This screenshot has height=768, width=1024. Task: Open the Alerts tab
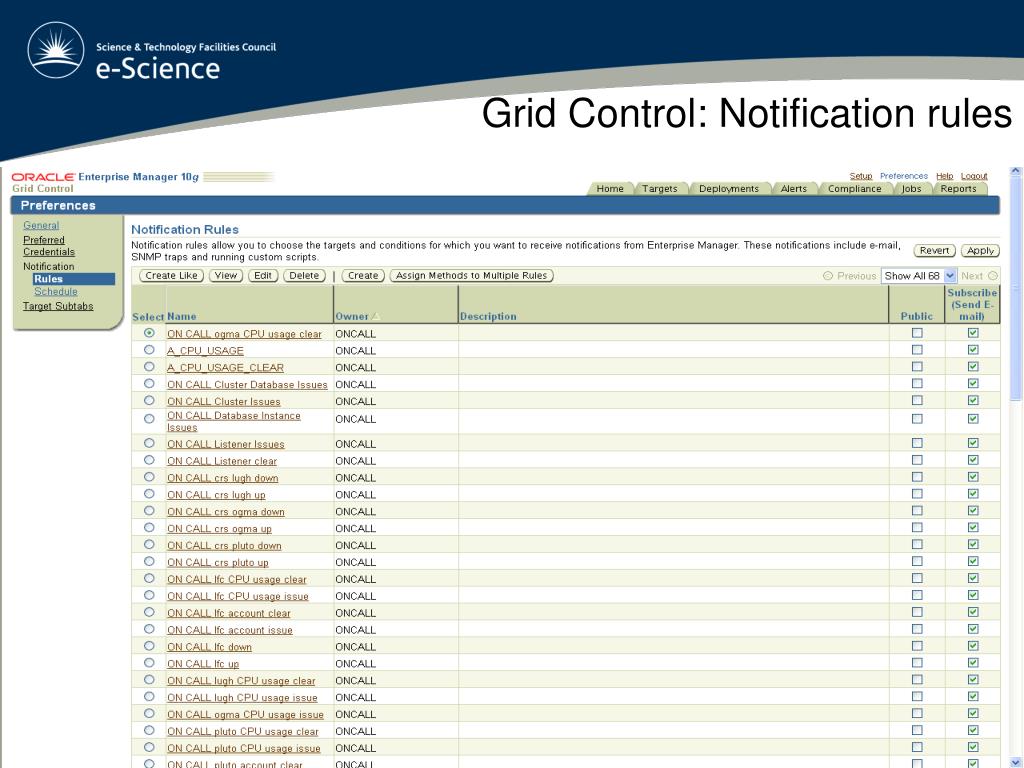(x=793, y=189)
